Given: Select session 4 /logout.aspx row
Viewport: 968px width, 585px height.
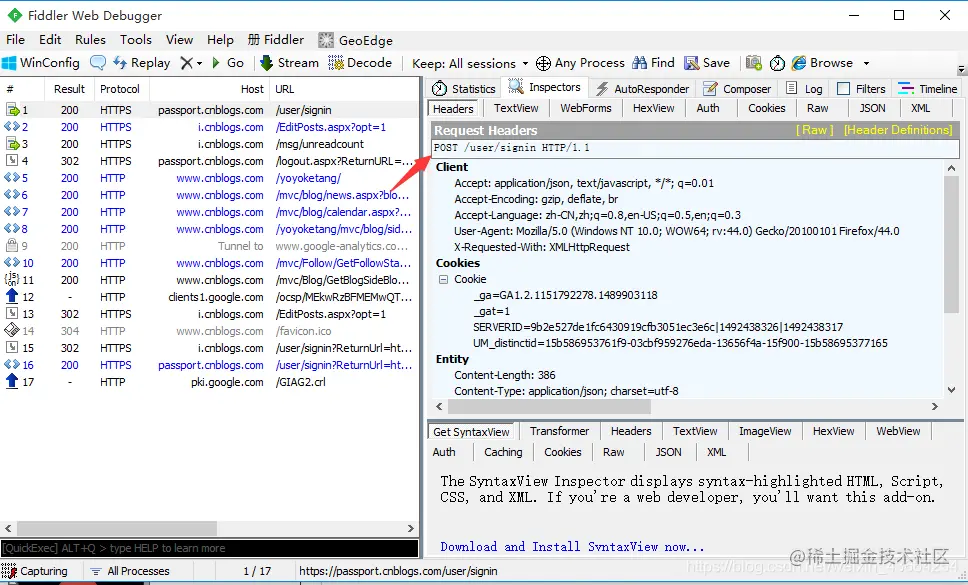Looking at the screenshot, I should pyautogui.click(x=210, y=161).
